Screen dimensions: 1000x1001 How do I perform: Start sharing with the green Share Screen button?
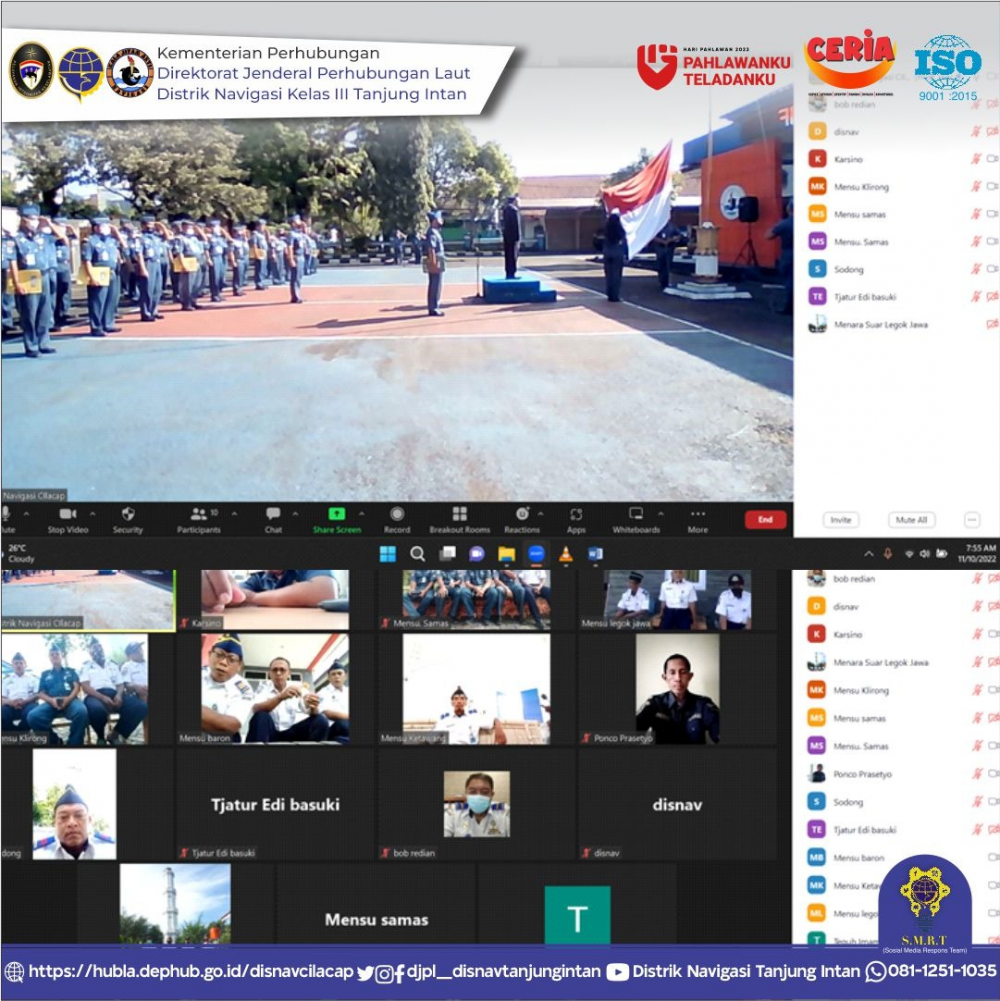[x=337, y=520]
